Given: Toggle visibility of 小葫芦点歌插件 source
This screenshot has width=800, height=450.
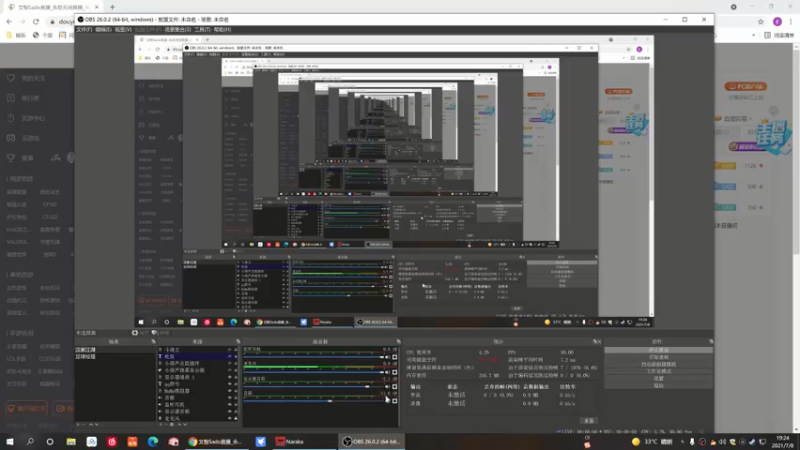Looking at the screenshot, I should click(x=230, y=363).
